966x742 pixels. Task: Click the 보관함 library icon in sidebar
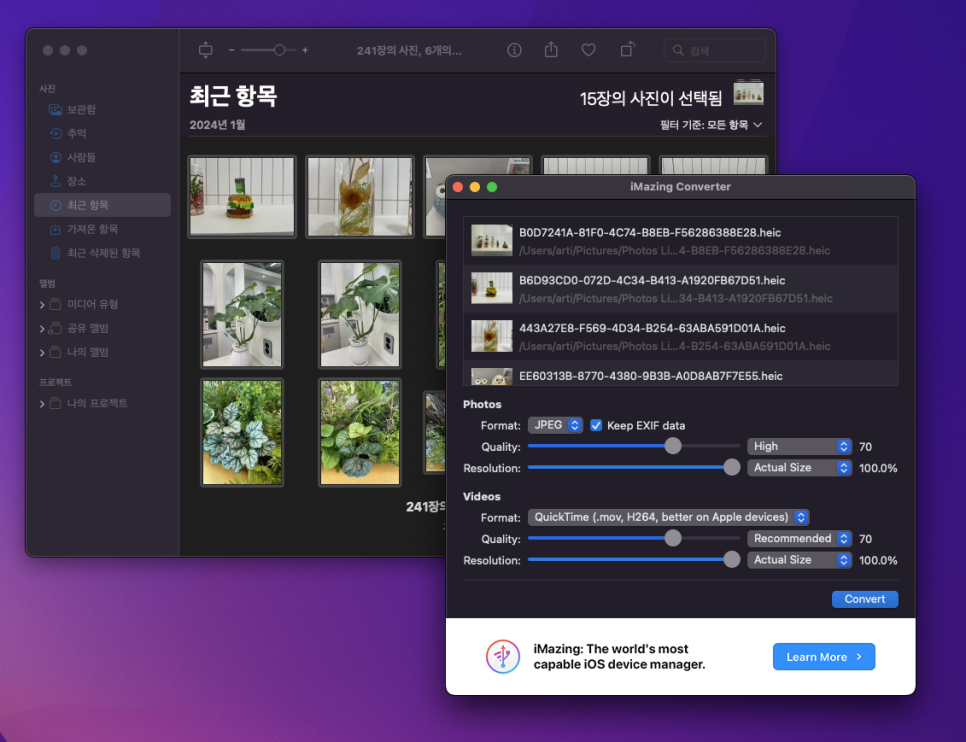pyautogui.click(x=55, y=110)
